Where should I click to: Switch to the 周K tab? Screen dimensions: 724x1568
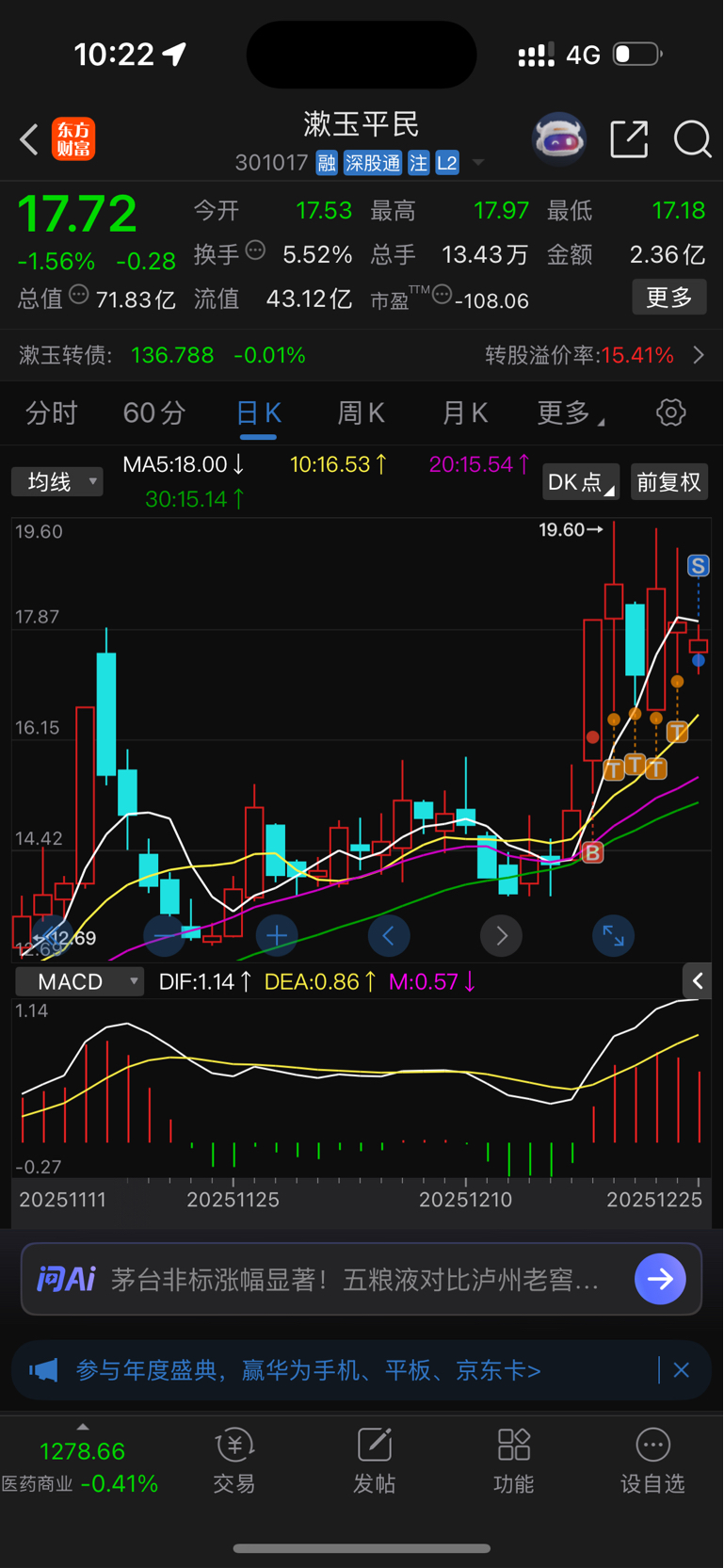pyautogui.click(x=362, y=412)
